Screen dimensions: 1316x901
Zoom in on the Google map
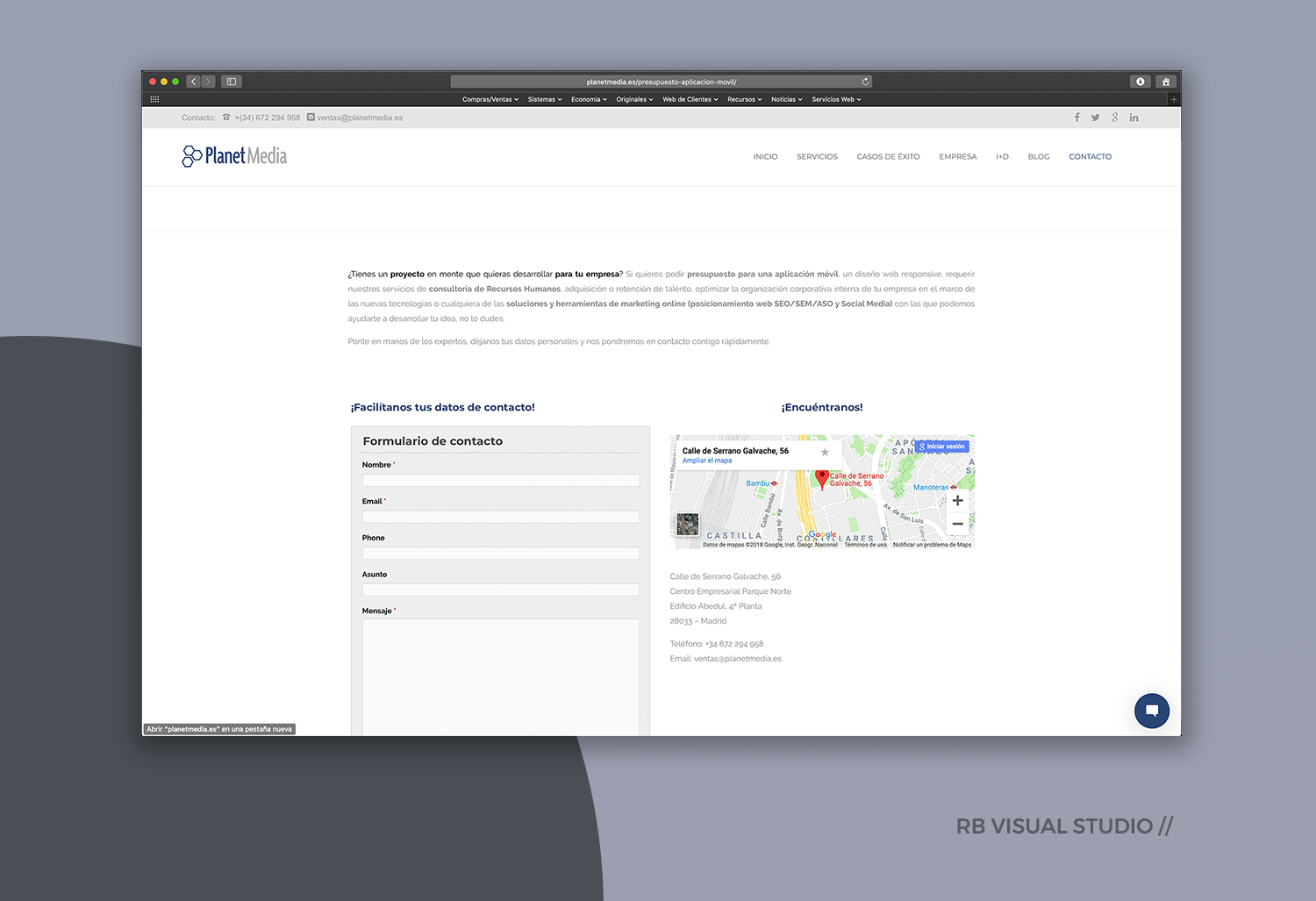point(957,501)
